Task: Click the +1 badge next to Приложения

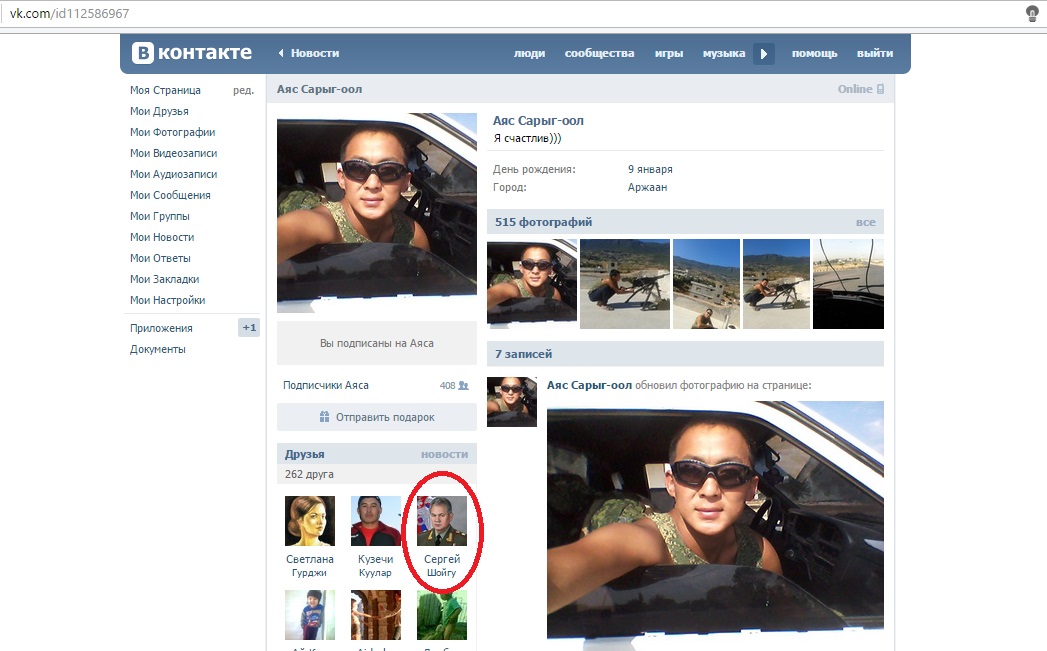Action: 249,328
